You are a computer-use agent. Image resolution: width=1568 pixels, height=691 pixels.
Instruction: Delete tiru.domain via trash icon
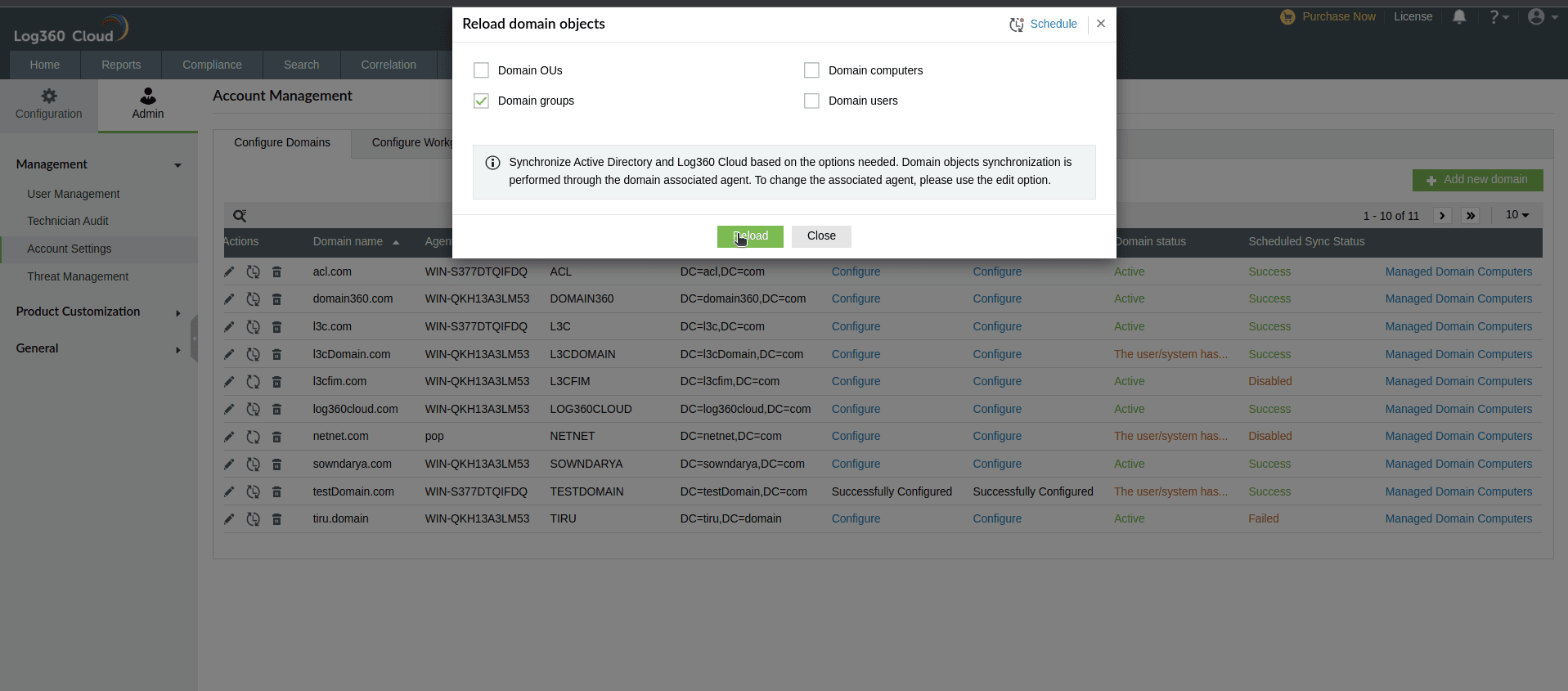(276, 518)
